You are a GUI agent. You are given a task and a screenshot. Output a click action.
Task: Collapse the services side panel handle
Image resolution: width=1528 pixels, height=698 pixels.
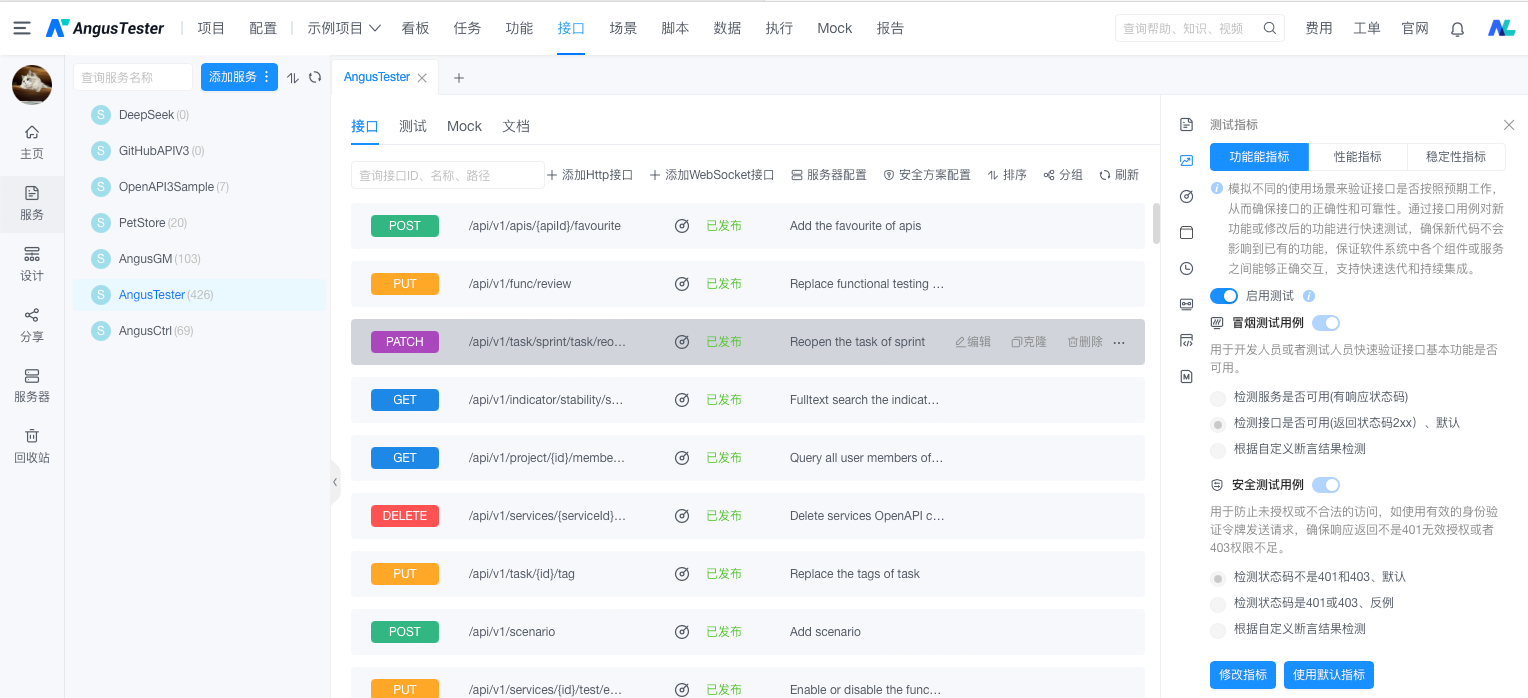pos(335,482)
